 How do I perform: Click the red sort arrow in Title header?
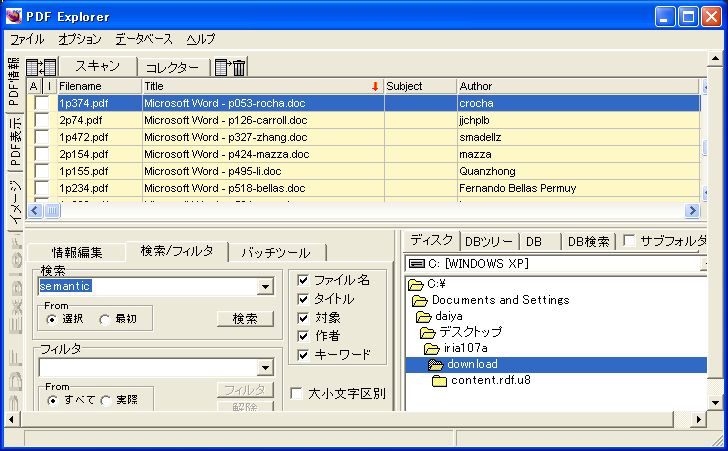coord(375,86)
